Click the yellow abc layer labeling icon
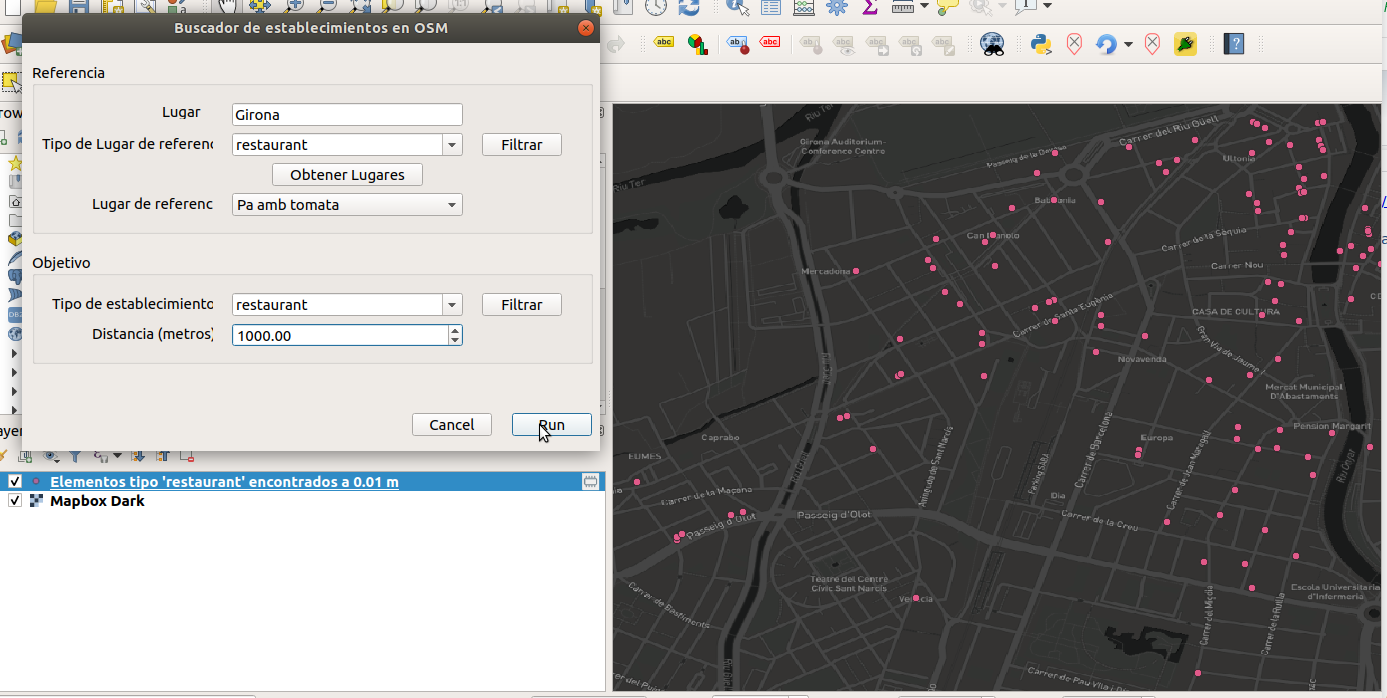This screenshot has width=1387, height=698. click(663, 43)
